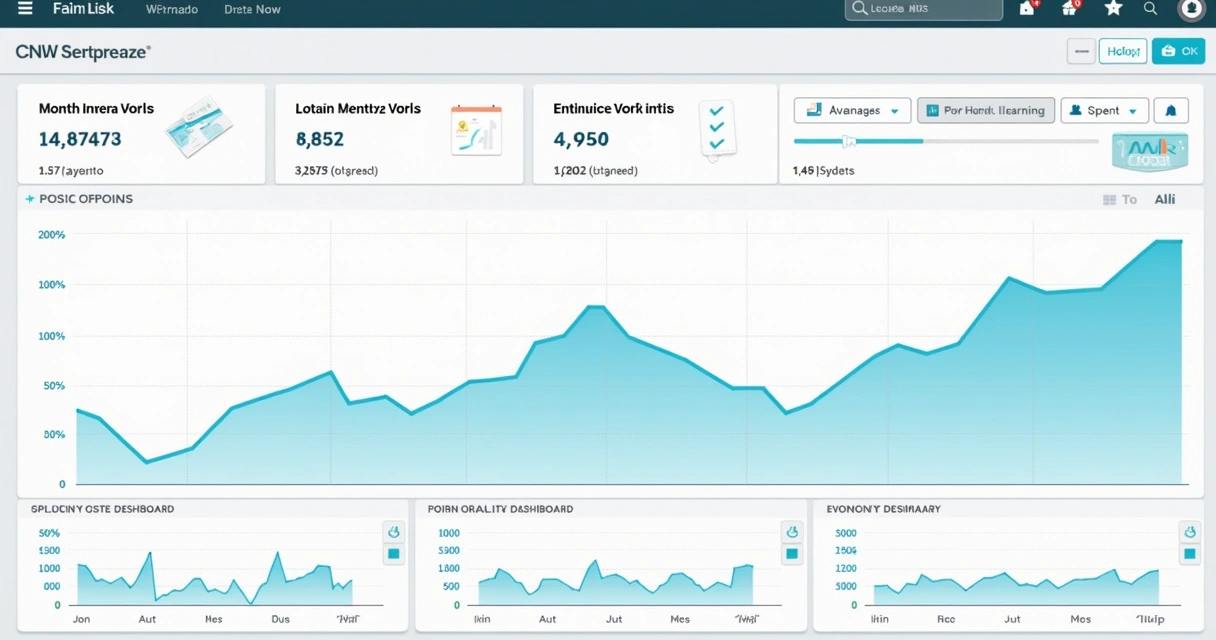Click inside the top search field

923,9
